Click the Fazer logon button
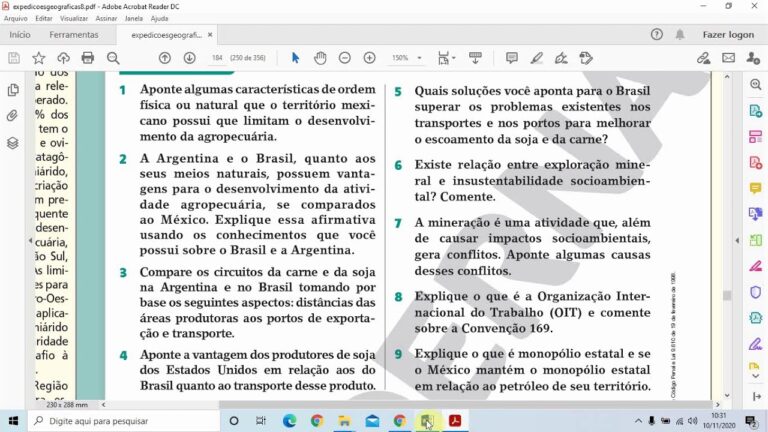 tap(728, 35)
